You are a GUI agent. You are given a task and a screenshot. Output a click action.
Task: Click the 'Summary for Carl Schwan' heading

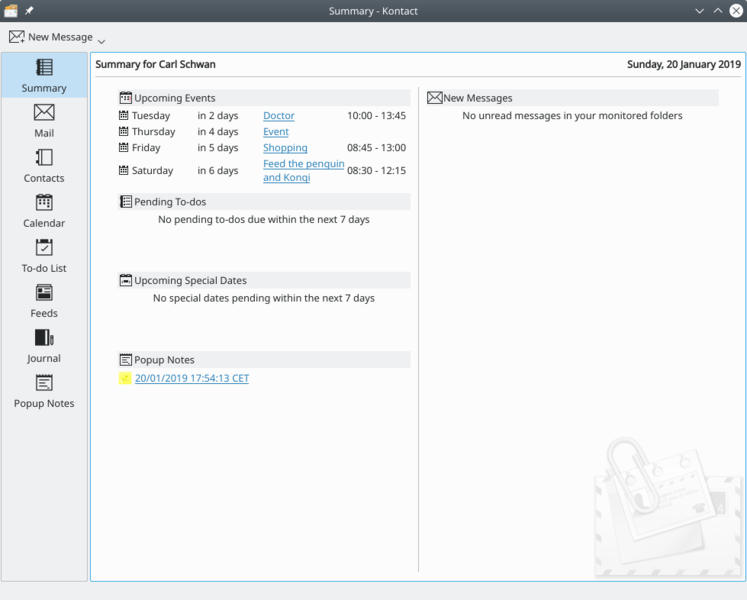click(155, 64)
